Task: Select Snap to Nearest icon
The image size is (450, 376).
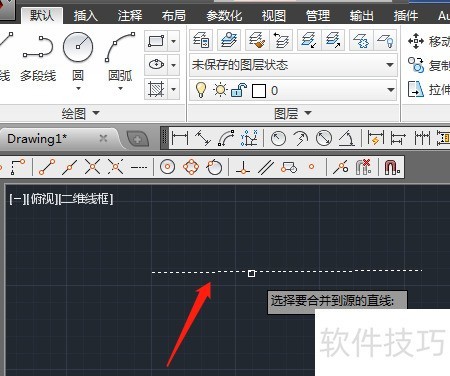Action: [341, 167]
